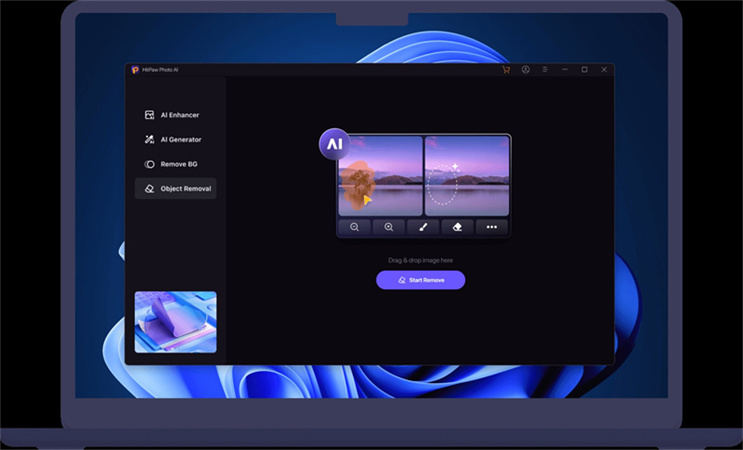Click the zoom out magnifier icon
This screenshot has height=450, width=743.
[x=354, y=227]
